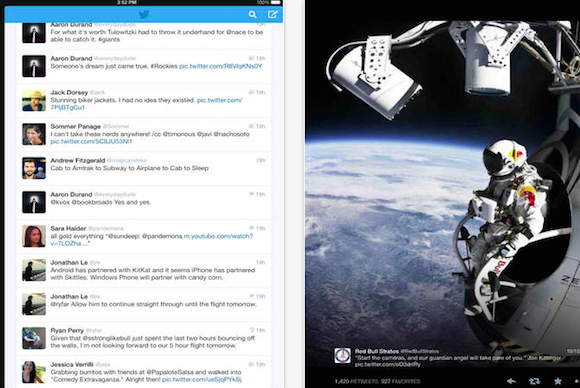Tap the @nachosoto mention
580x388 pixels.
[x=231, y=134]
